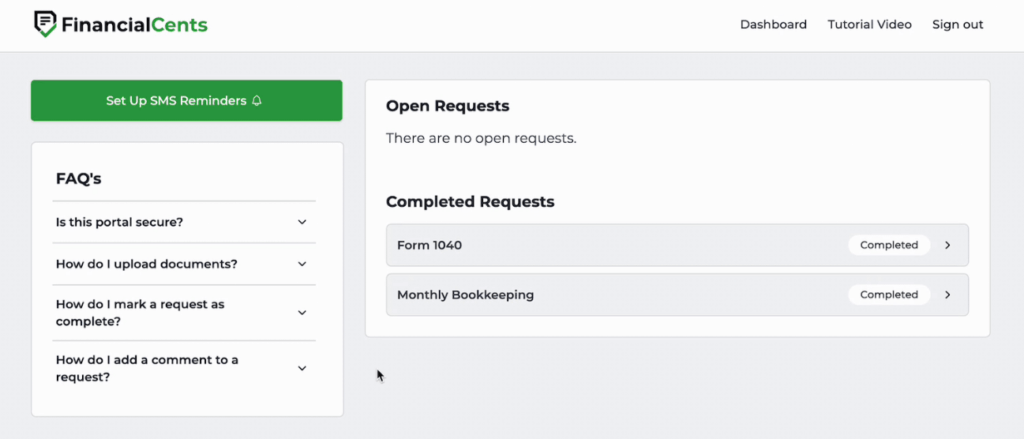Open the Form 1040 completed request
Image resolution: width=1024 pixels, height=439 pixels.
(x=430, y=245)
